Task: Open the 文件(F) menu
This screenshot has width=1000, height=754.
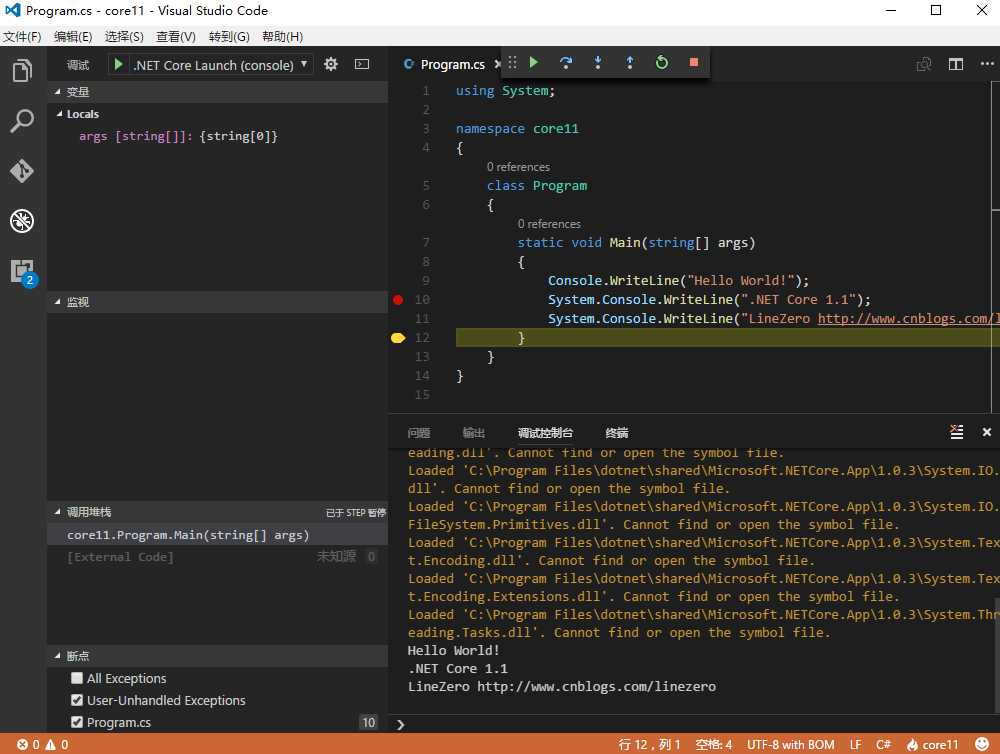Action: click(x=22, y=36)
